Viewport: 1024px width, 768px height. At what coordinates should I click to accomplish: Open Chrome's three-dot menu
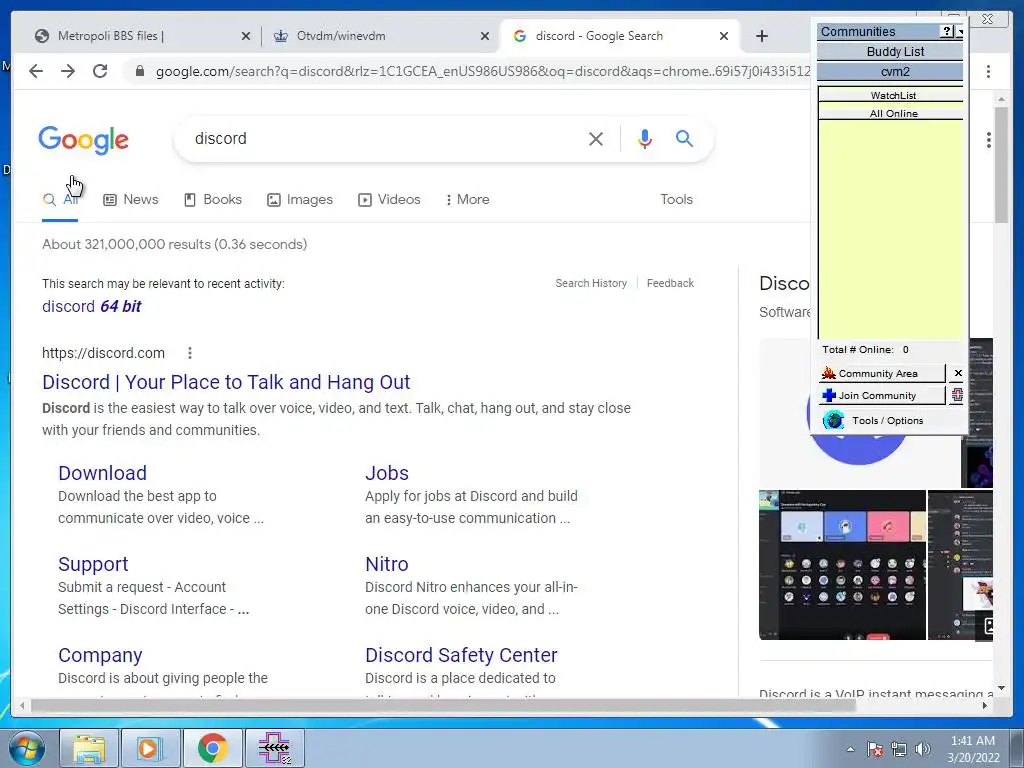point(988,71)
